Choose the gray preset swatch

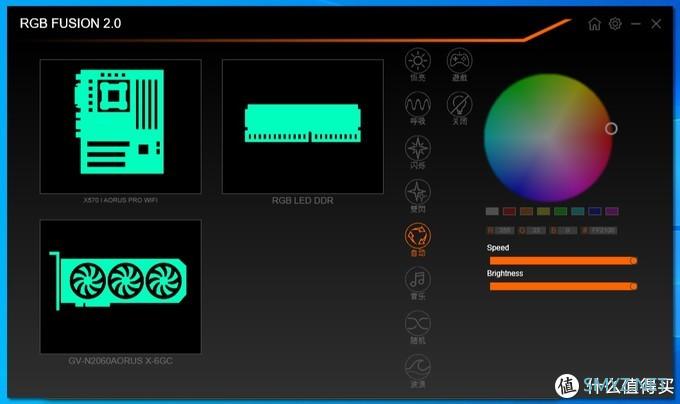pyautogui.click(x=492, y=212)
